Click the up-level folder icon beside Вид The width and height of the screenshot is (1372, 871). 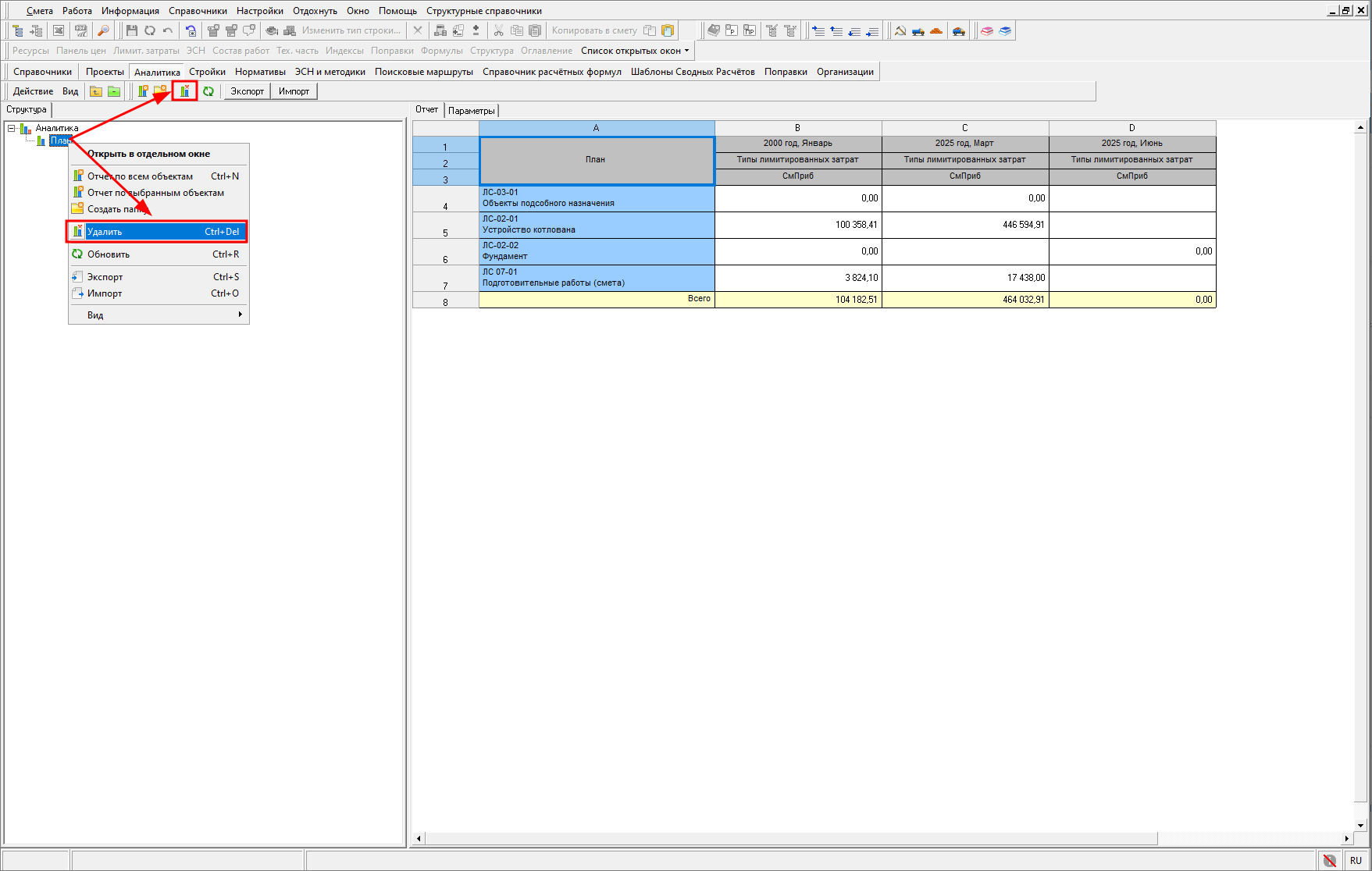[x=96, y=91]
